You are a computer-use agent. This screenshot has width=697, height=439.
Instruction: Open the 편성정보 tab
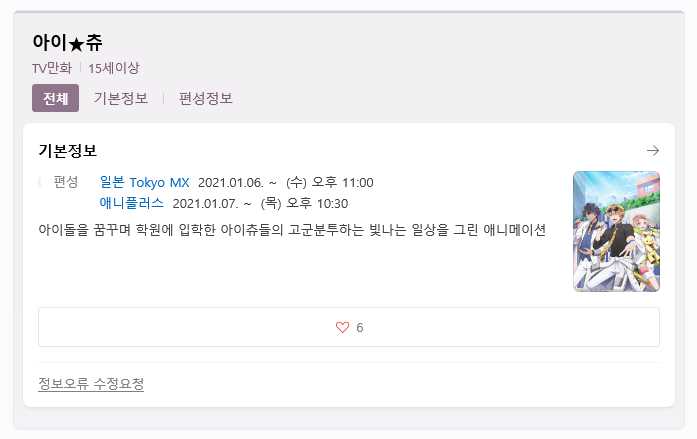coord(205,98)
